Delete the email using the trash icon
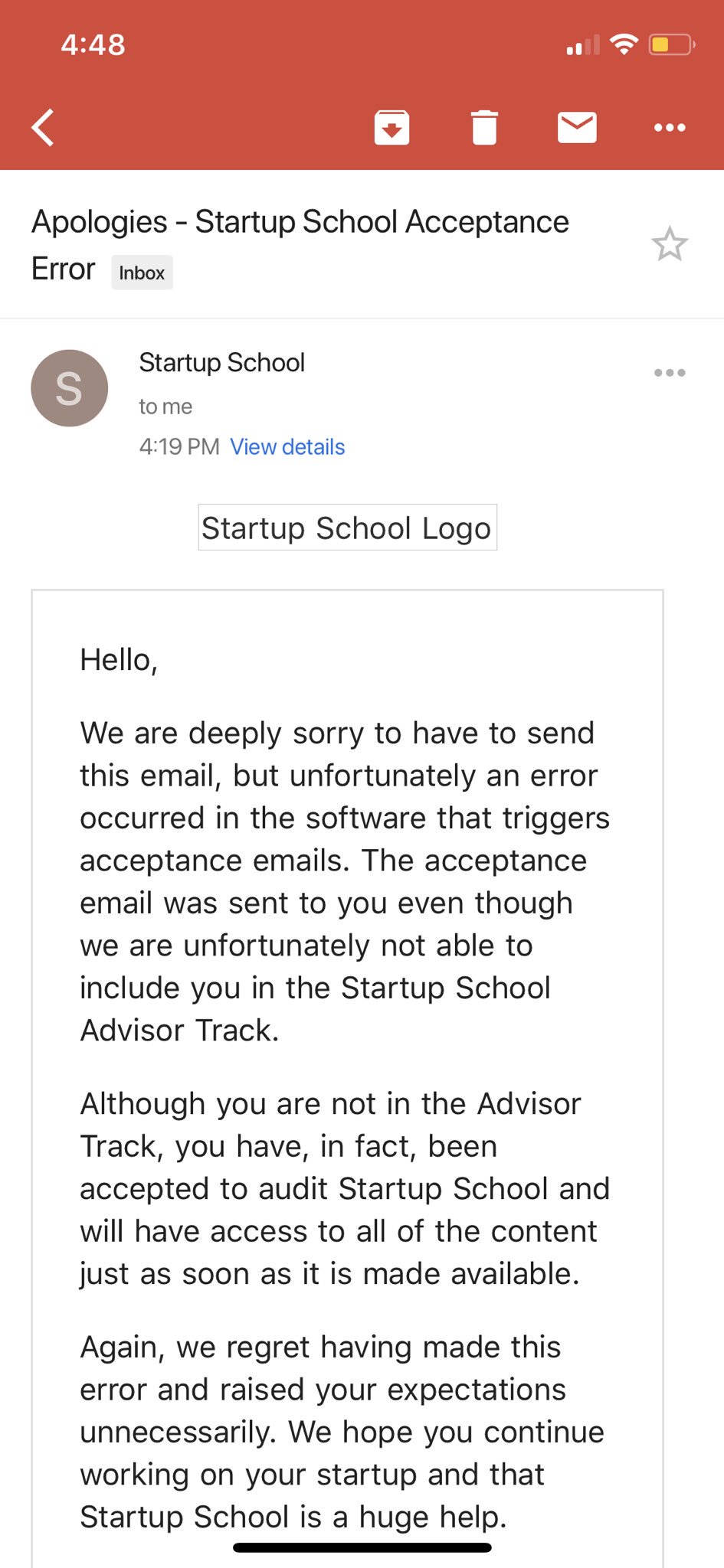 484,127
